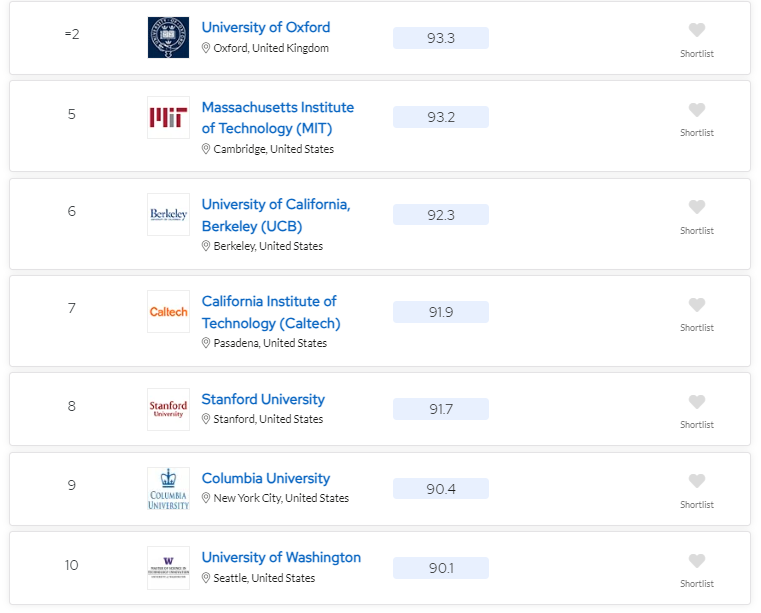Click the University of Oxford crest logo

click(x=168, y=37)
